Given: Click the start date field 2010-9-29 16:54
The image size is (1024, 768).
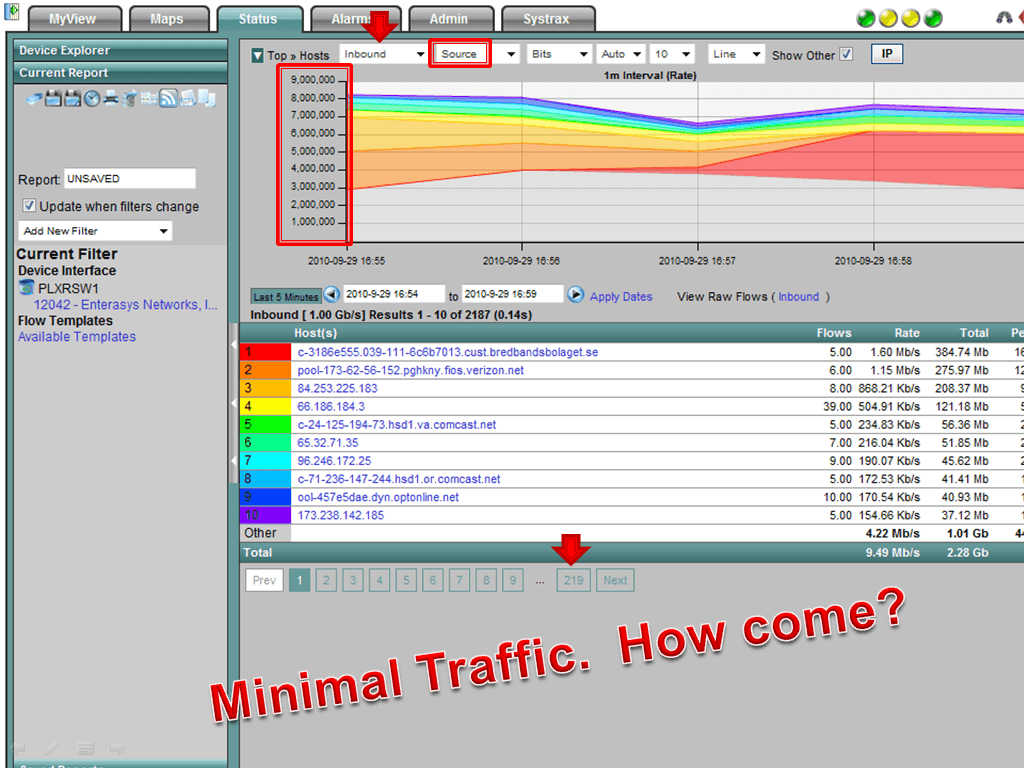Looking at the screenshot, I should 394,295.
